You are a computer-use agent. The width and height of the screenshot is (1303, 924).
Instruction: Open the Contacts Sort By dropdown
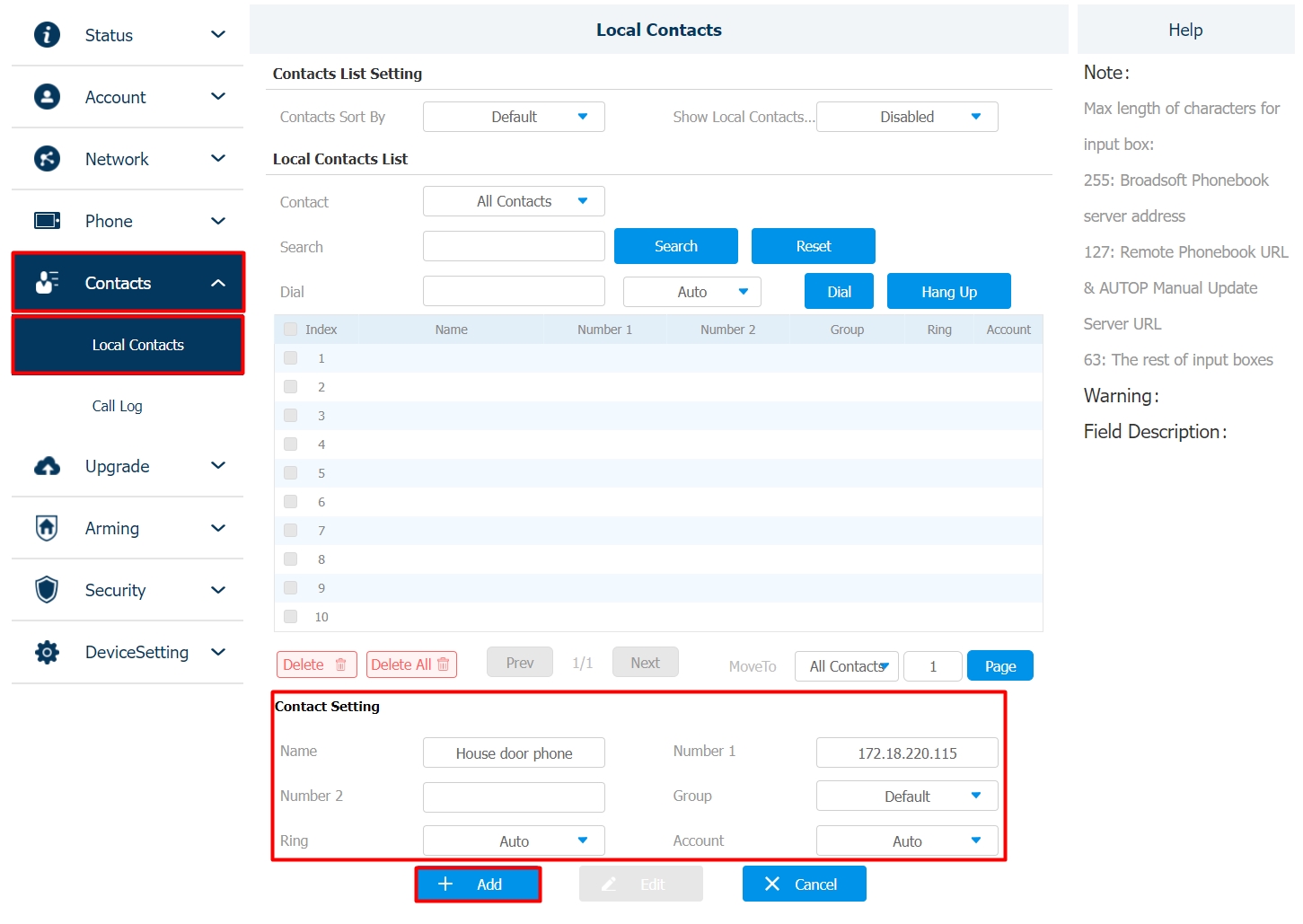[514, 117]
